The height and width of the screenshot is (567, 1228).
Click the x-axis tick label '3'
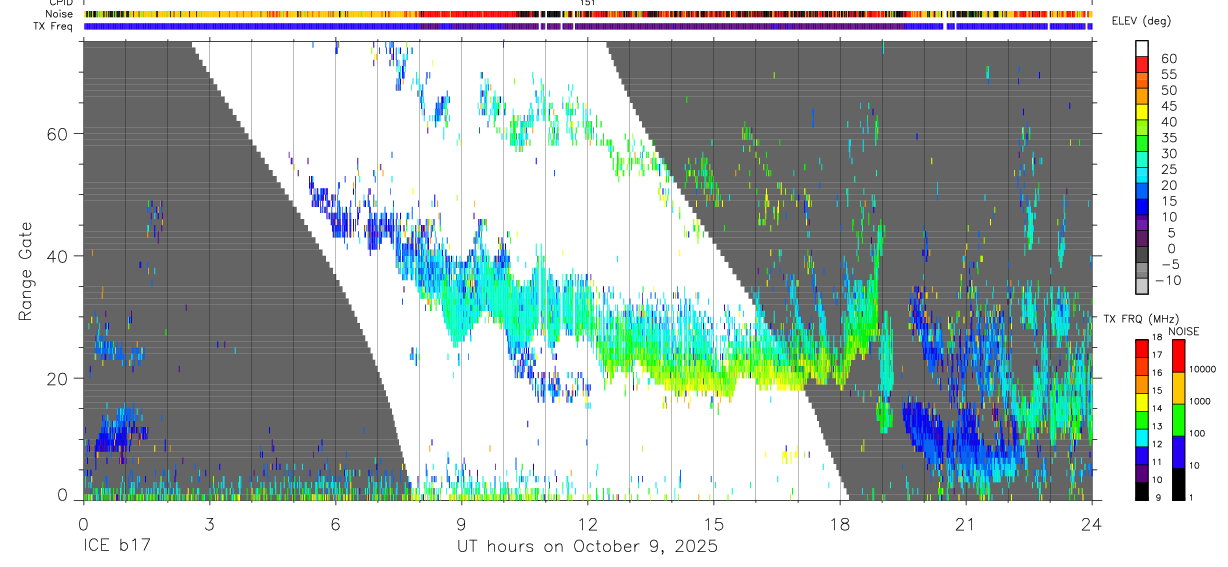209,524
